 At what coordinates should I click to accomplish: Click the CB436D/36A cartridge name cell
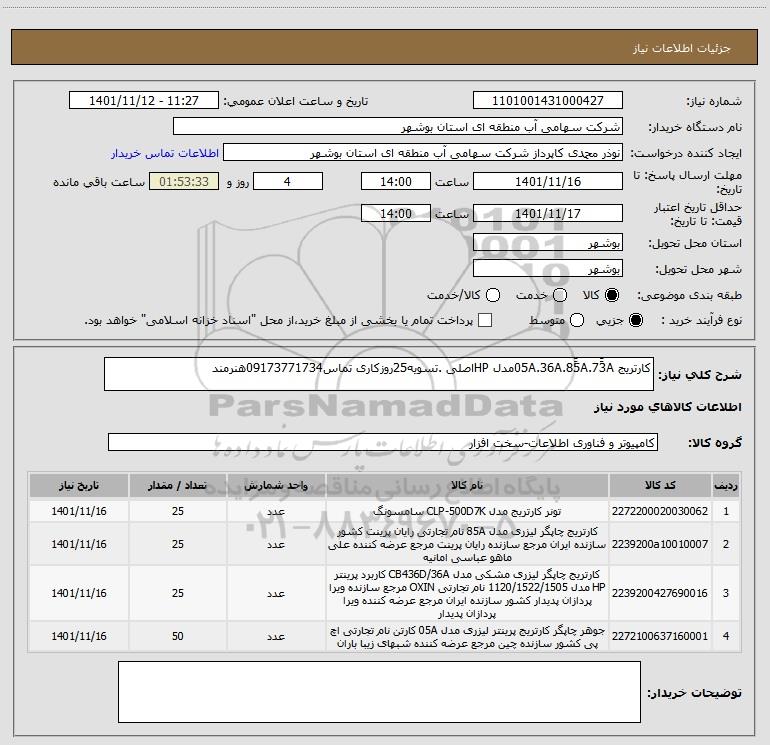467,593
